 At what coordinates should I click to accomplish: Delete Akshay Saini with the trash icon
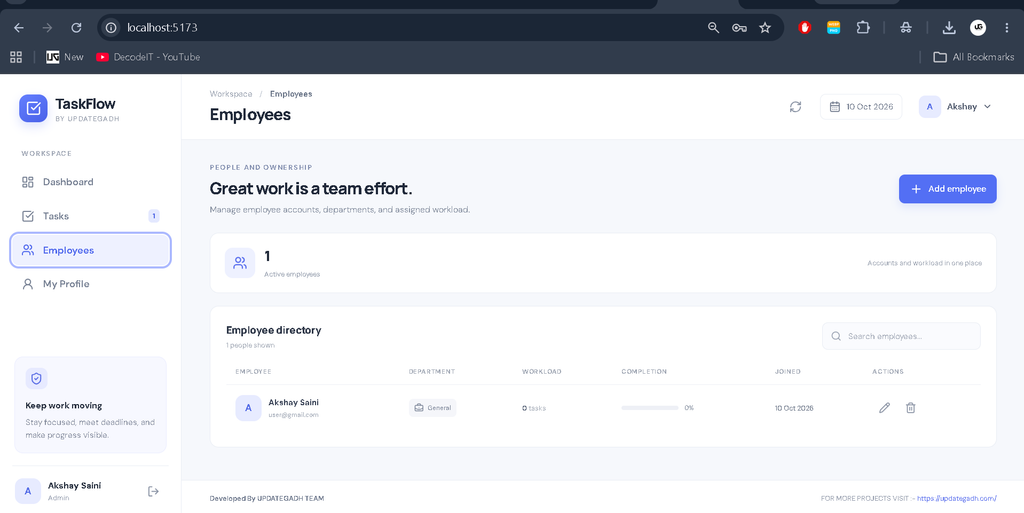coord(910,408)
